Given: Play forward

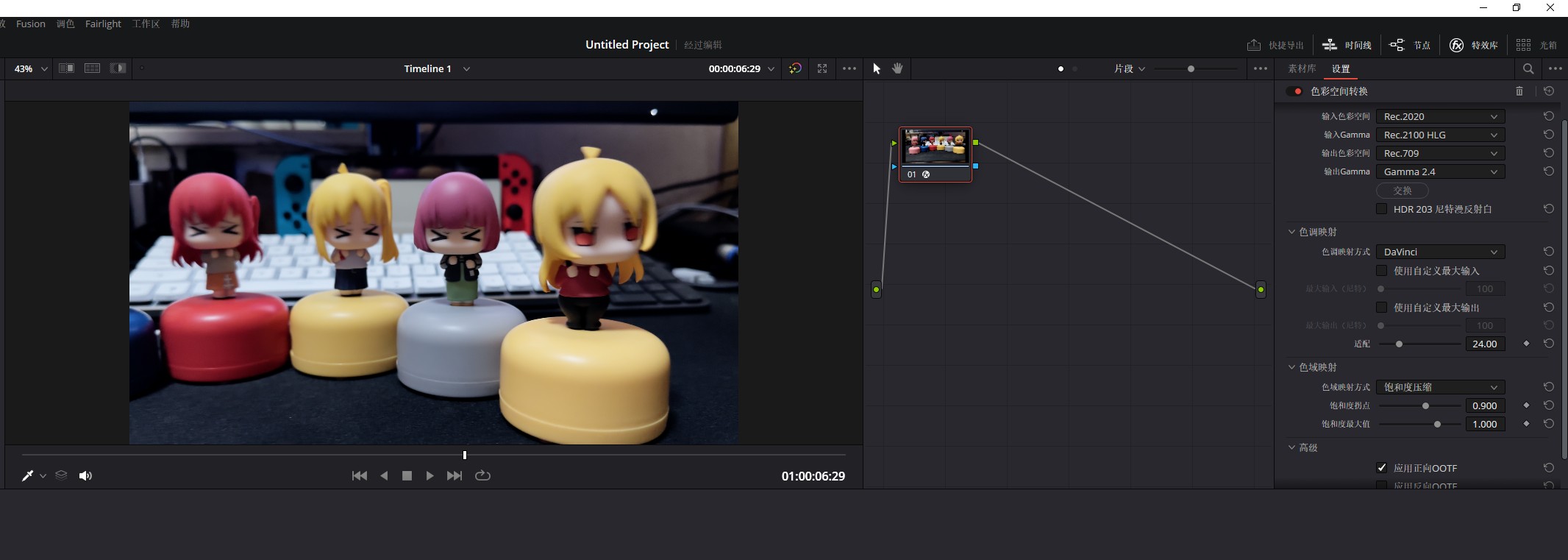Looking at the screenshot, I should pos(430,475).
